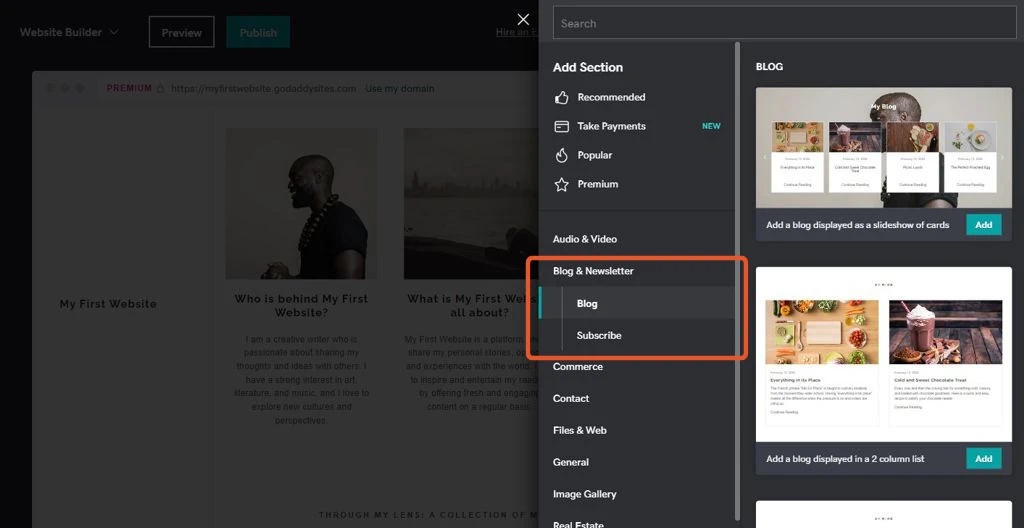Screen dimensions: 1024x528
Task: Click the 'I am a creative writer' paragraph
Action: pyautogui.click(x=301, y=380)
